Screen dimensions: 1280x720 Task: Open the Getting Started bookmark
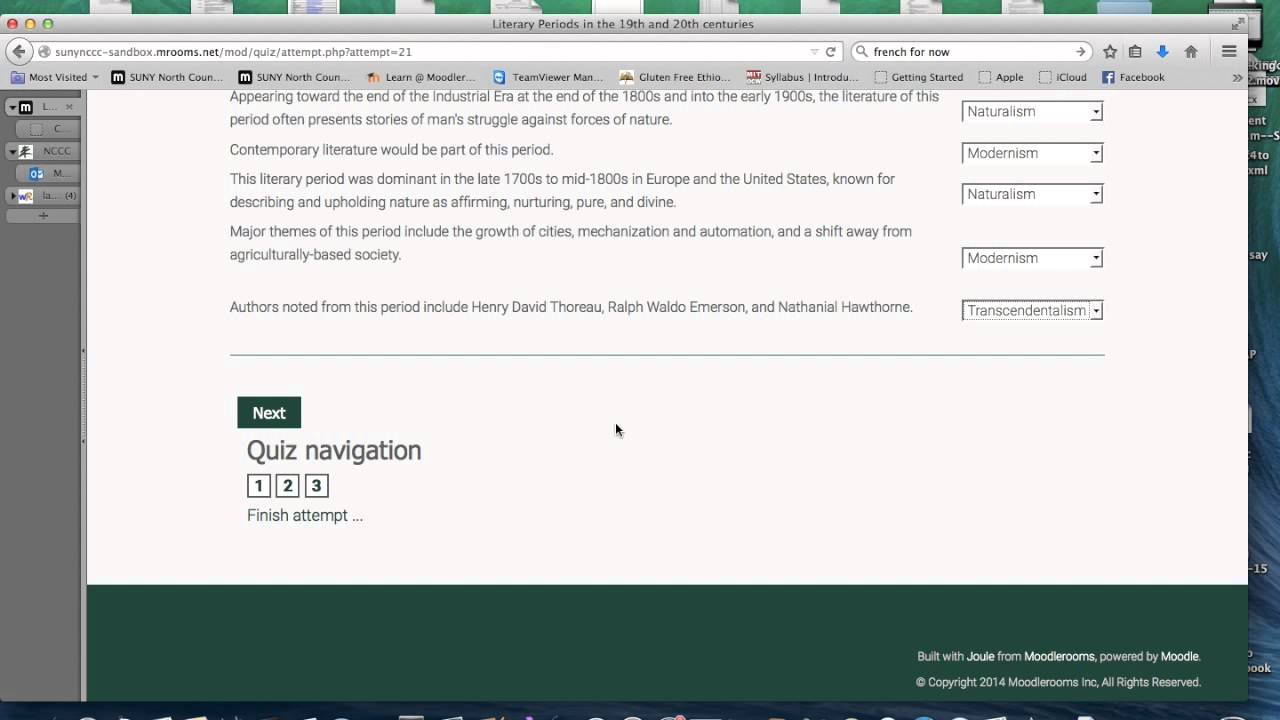pos(918,77)
